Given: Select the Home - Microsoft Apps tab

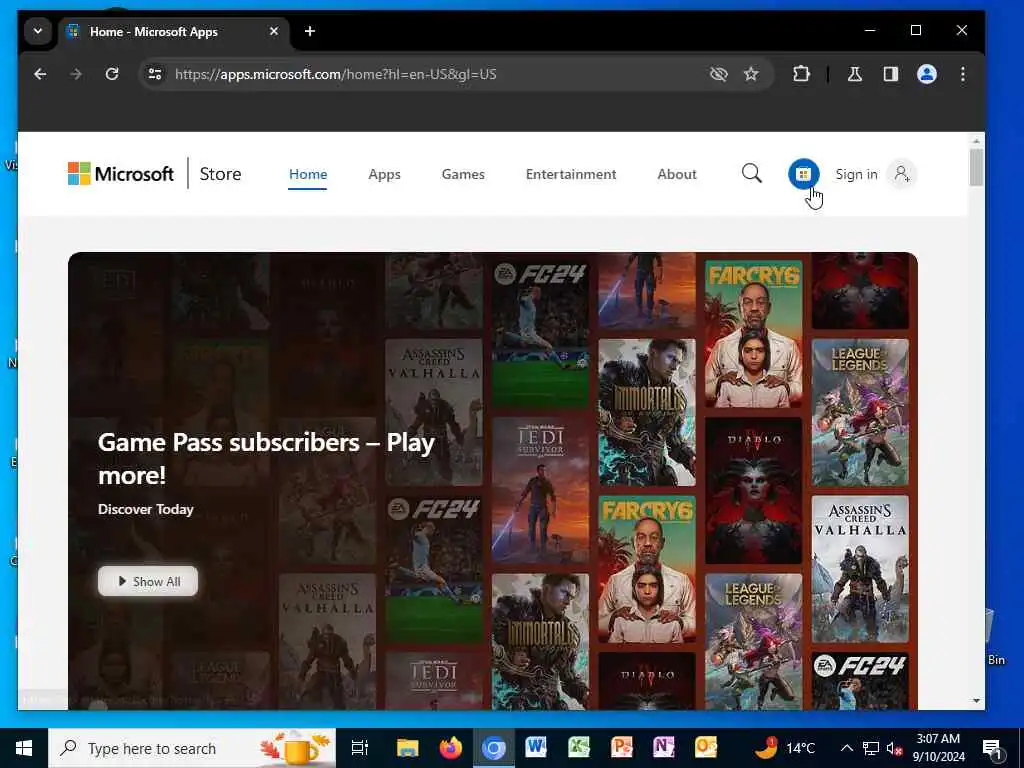Looking at the screenshot, I should tap(173, 31).
